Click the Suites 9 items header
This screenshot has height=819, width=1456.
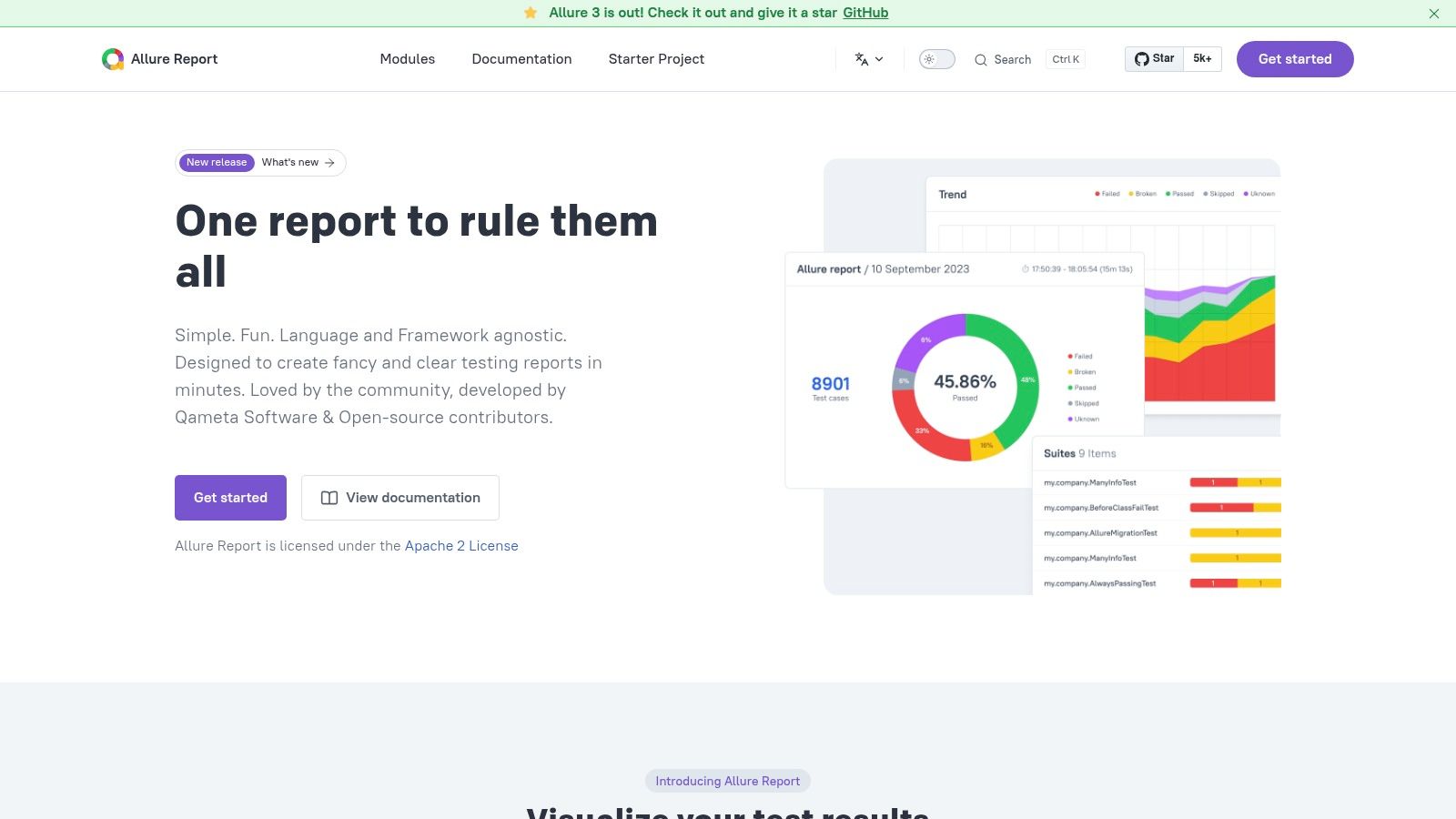click(1079, 453)
